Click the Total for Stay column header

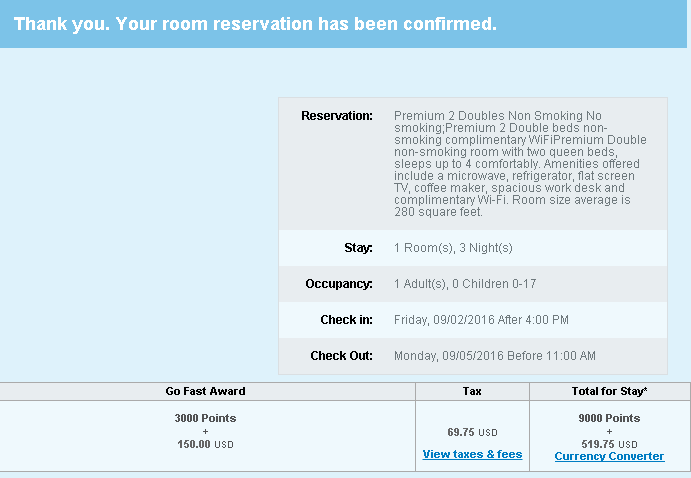pos(610,391)
